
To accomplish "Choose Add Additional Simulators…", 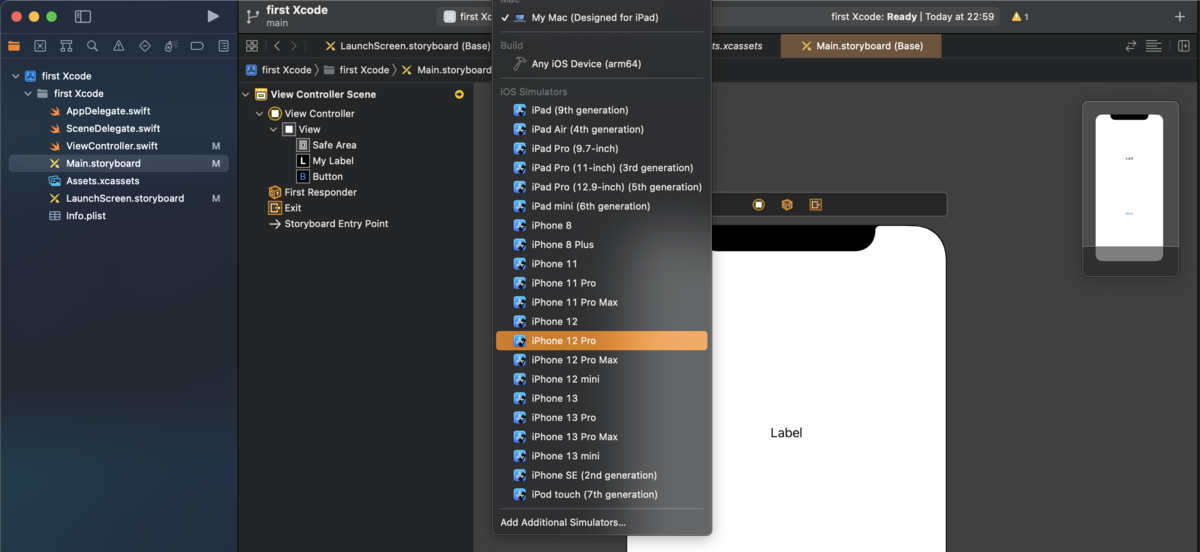I will pyautogui.click(x=602, y=522).
